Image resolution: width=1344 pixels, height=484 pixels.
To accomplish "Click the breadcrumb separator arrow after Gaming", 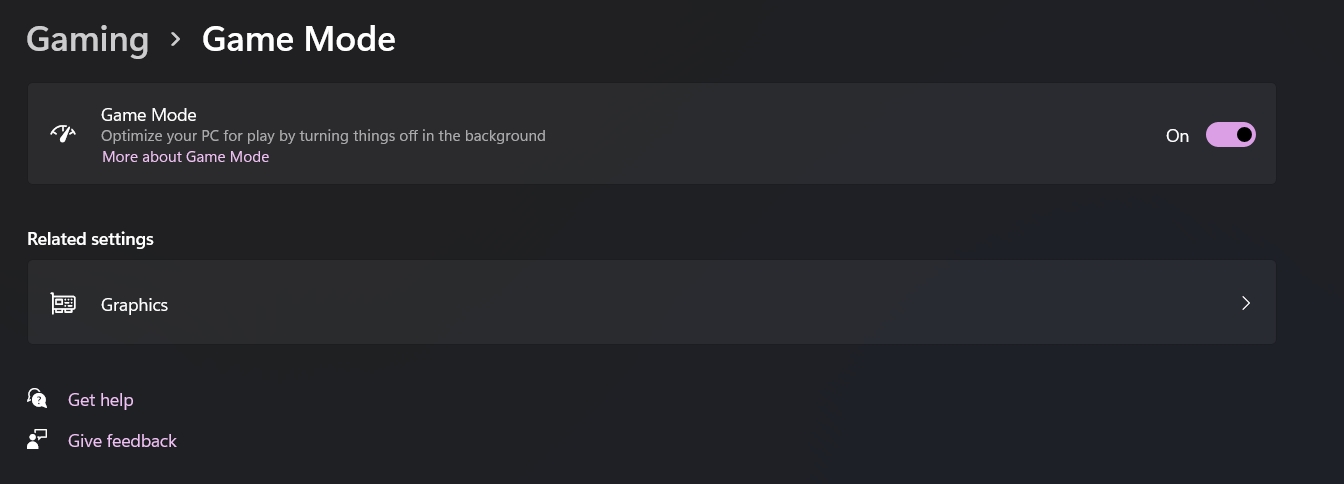I will tap(176, 39).
